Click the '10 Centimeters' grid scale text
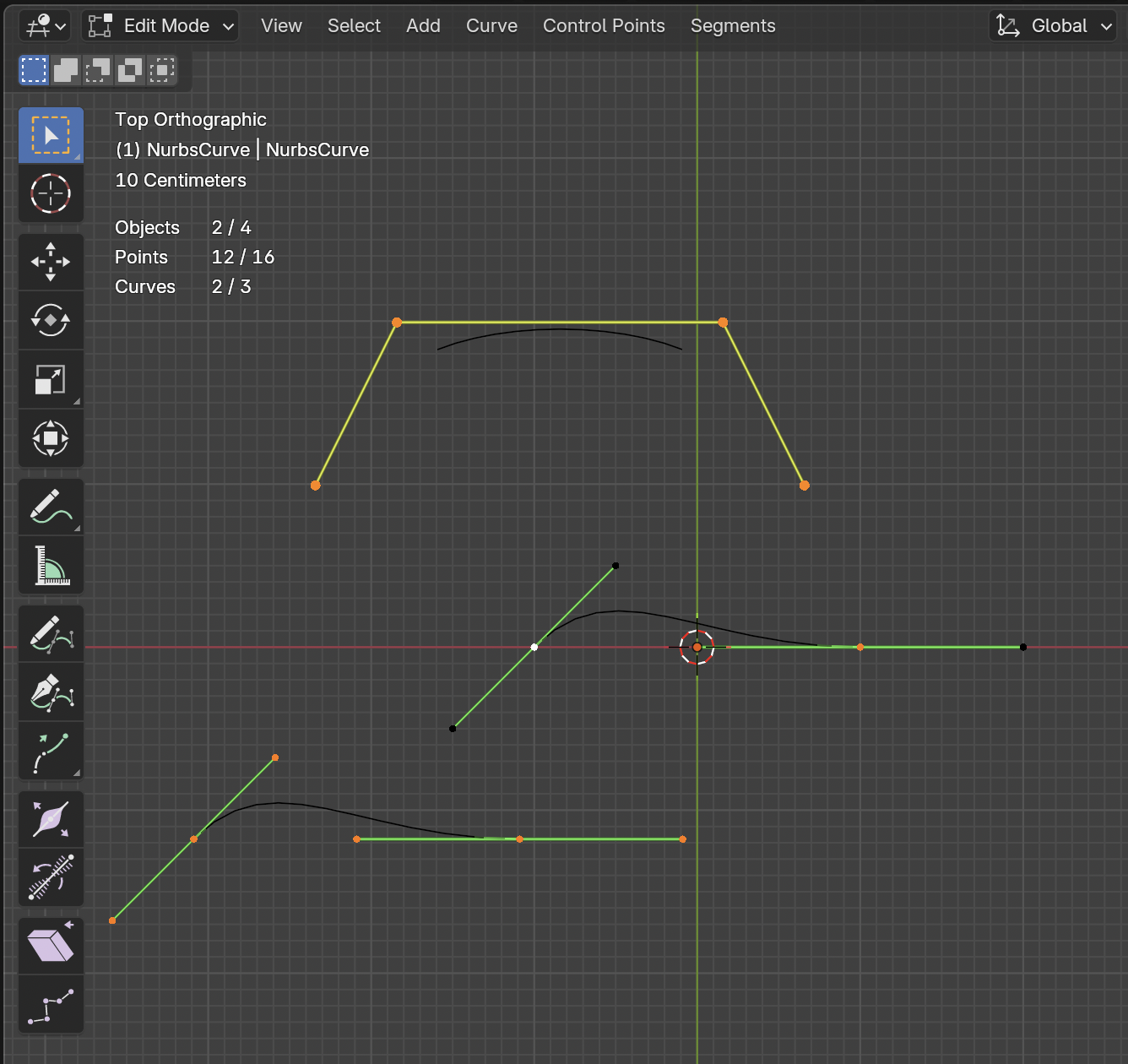 point(181,181)
